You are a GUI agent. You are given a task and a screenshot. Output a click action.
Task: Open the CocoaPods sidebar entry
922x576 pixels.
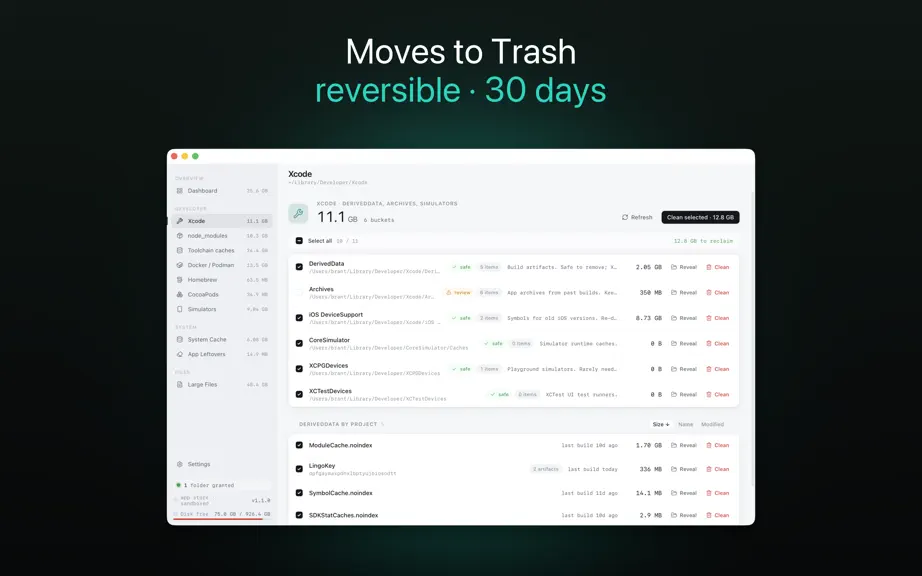pos(222,294)
